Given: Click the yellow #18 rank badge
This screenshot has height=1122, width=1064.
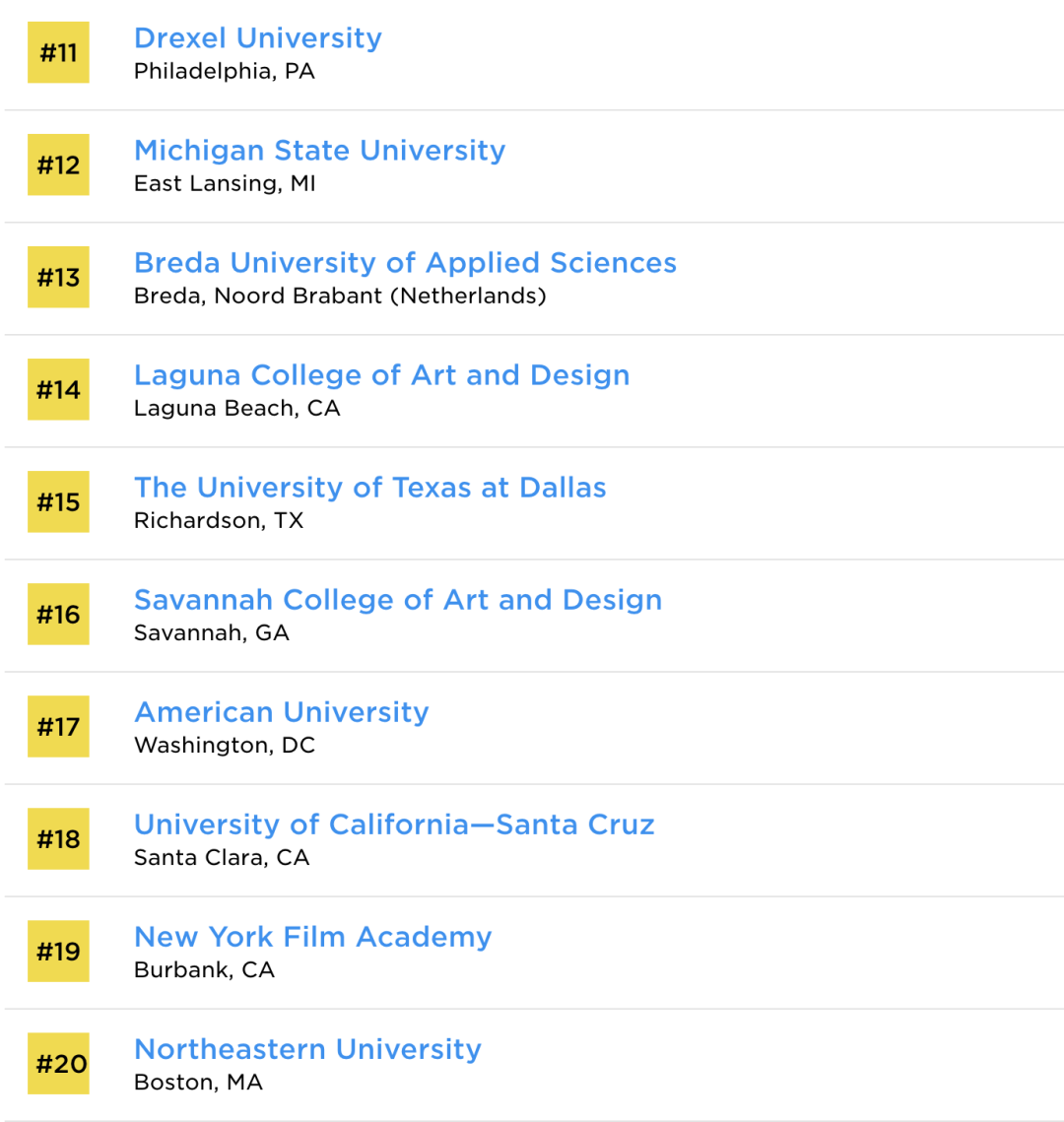Looking at the screenshot, I should point(58,838).
